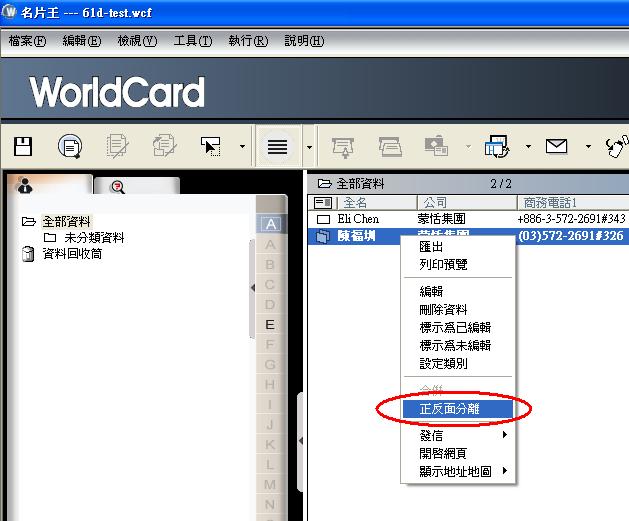Select 正反面分離 in context menu

coord(458,409)
